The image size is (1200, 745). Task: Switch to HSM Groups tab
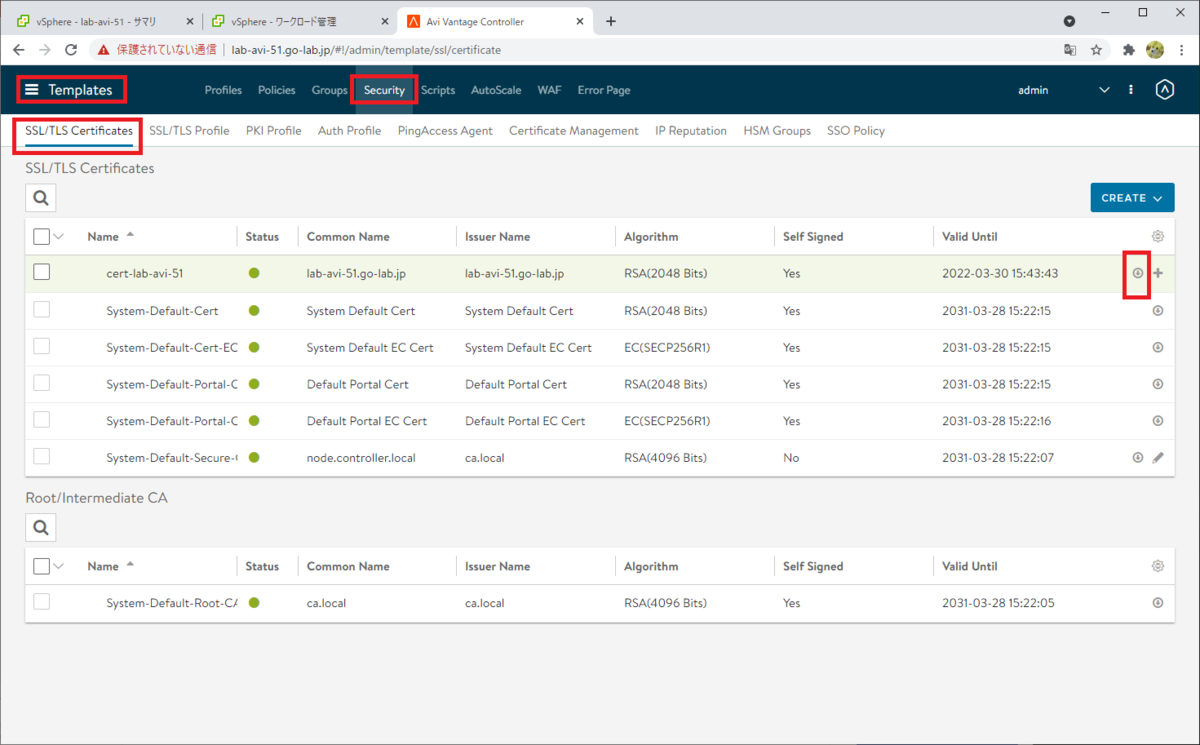pyautogui.click(x=777, y=131)
